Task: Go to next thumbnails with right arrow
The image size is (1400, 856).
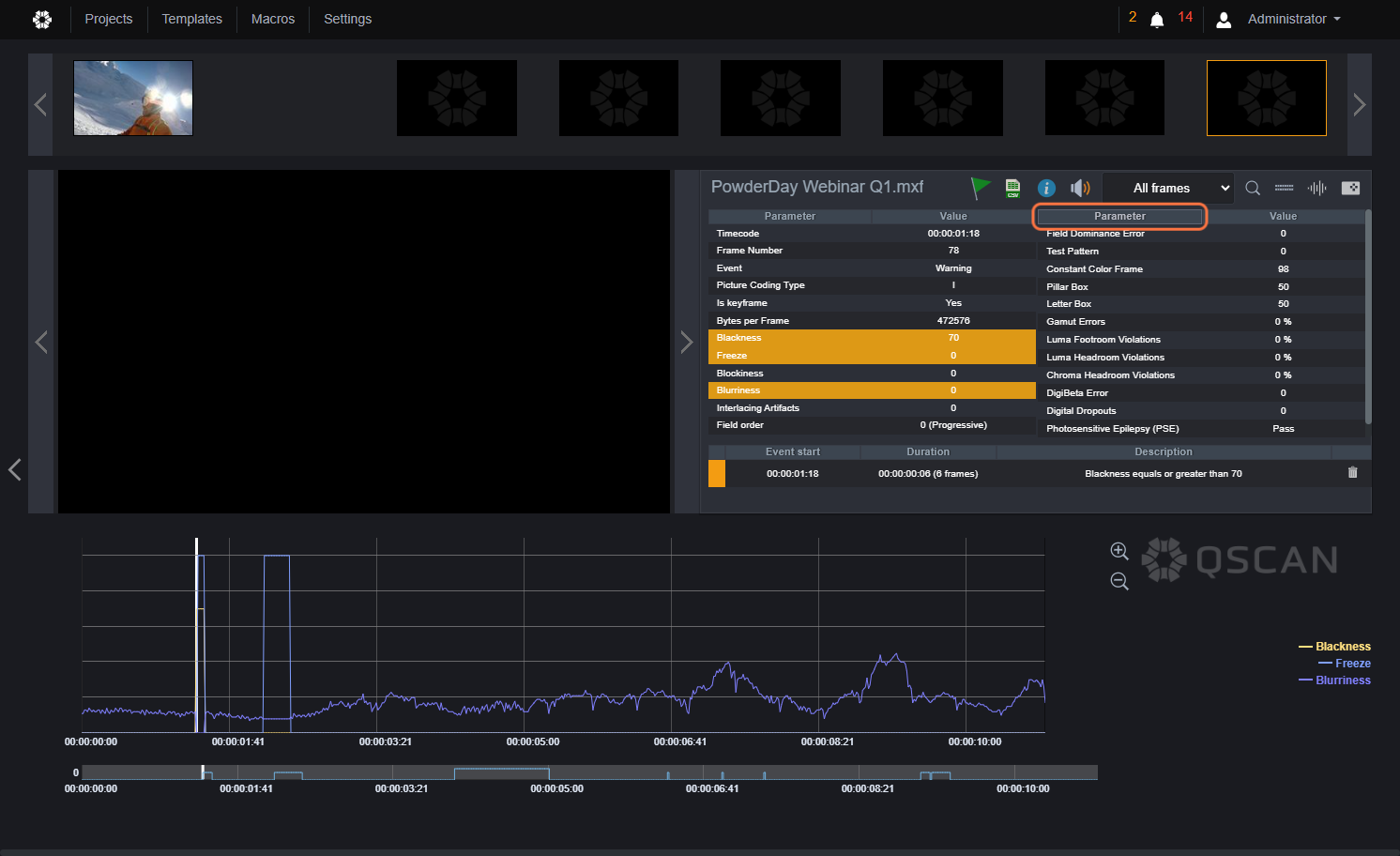Action: (1360, 104)
